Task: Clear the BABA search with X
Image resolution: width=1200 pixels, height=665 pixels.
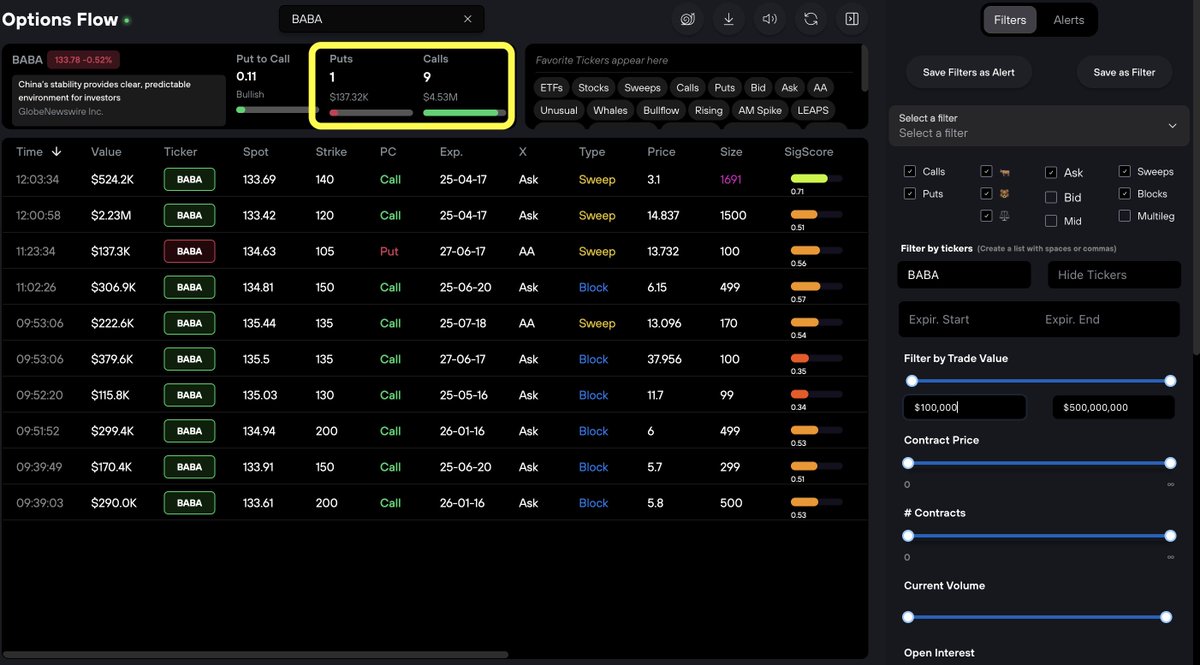Action: click(x=468, y=19)
